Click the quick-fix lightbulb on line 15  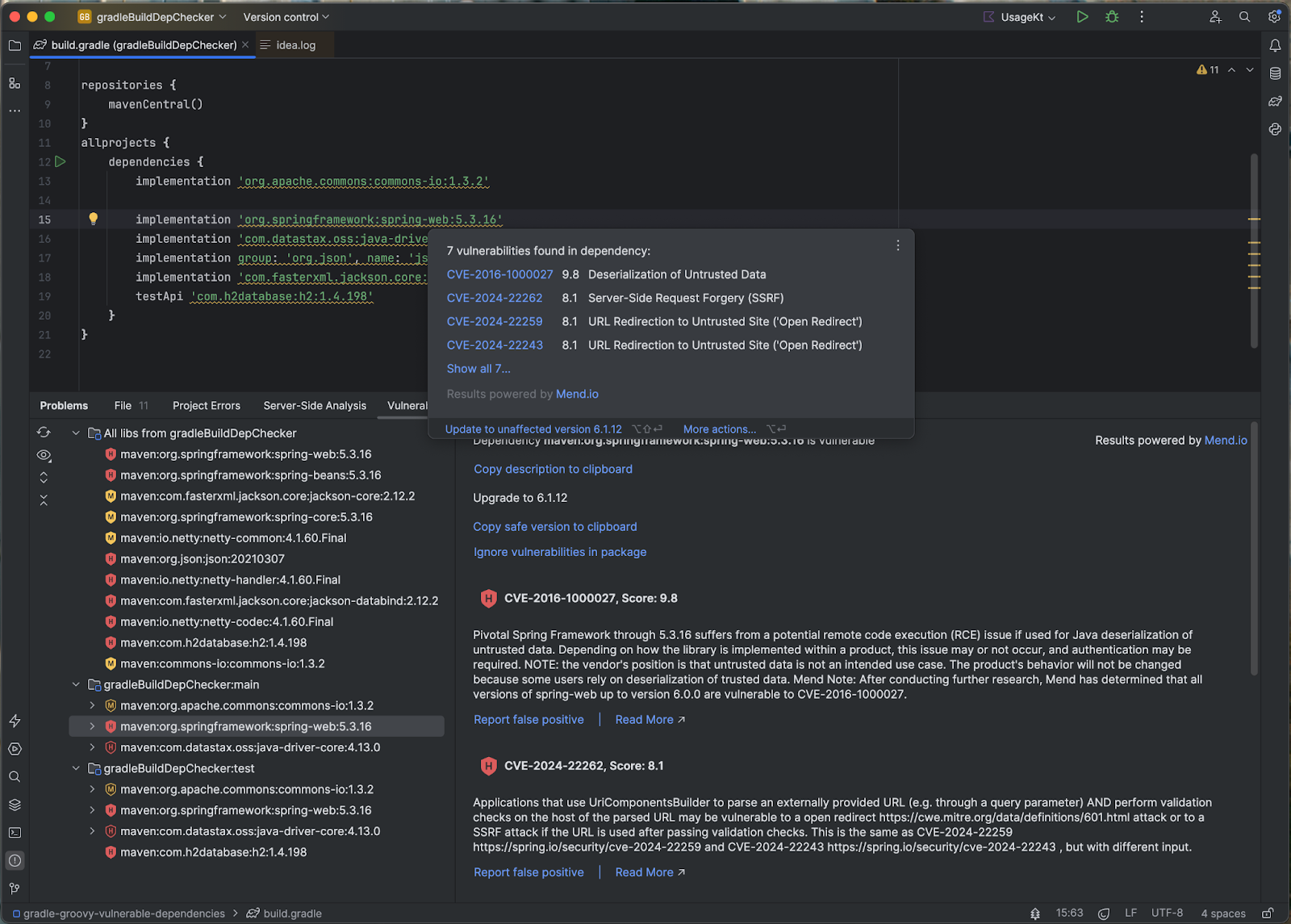click(93, 219)
